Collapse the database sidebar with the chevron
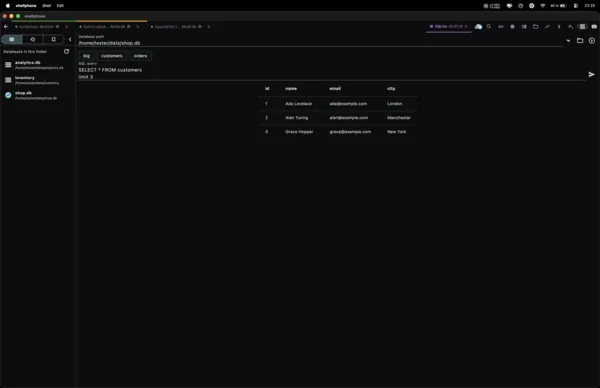This screenshot has width=600, height=388. 70,39
